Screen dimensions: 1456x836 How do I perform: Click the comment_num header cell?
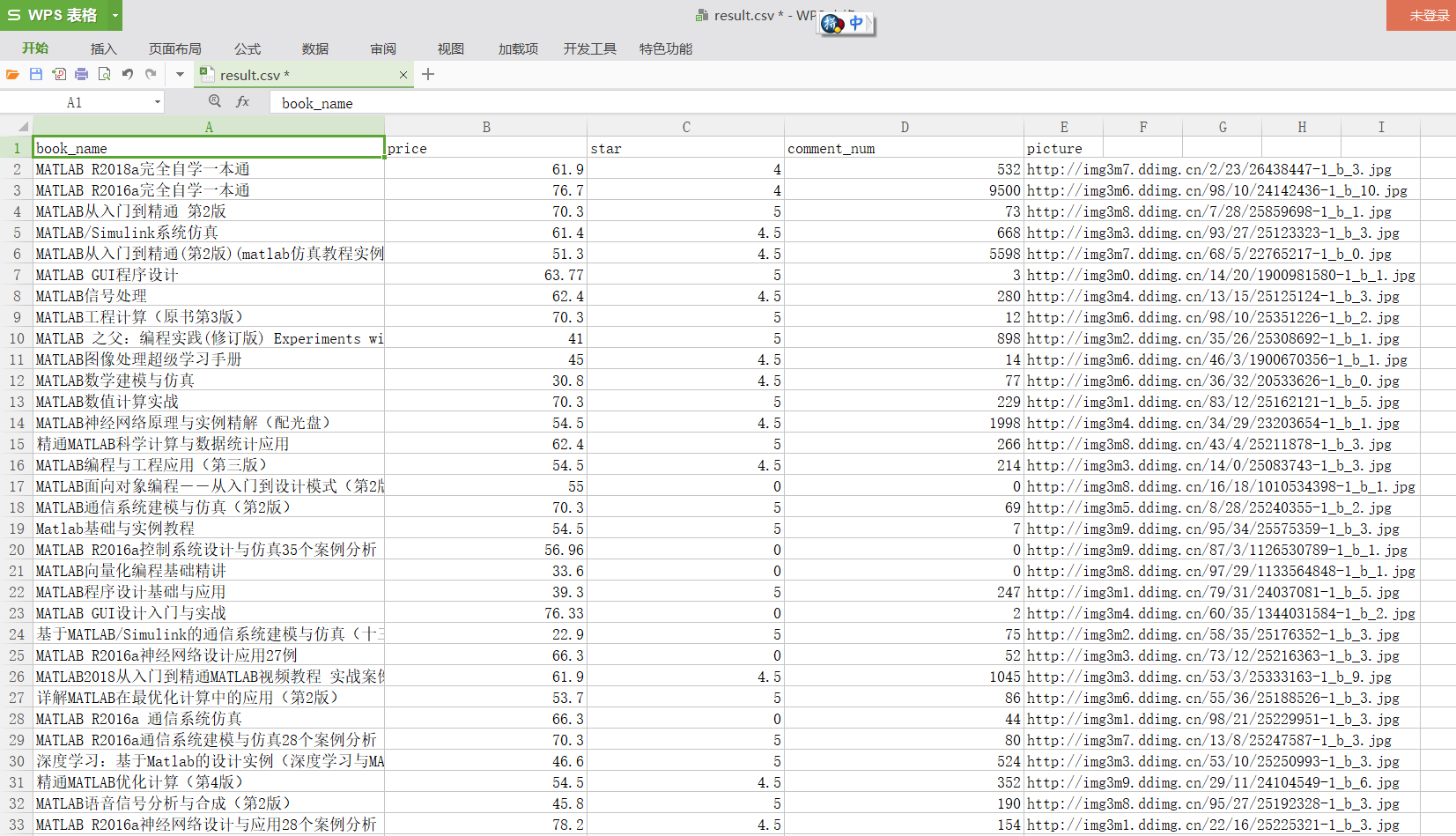click(x=905, y=148)
